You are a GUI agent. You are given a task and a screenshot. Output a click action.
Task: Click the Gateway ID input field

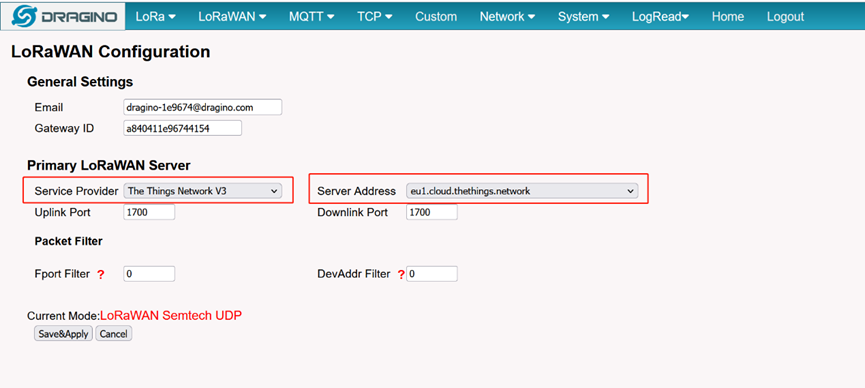pos(183,128)
